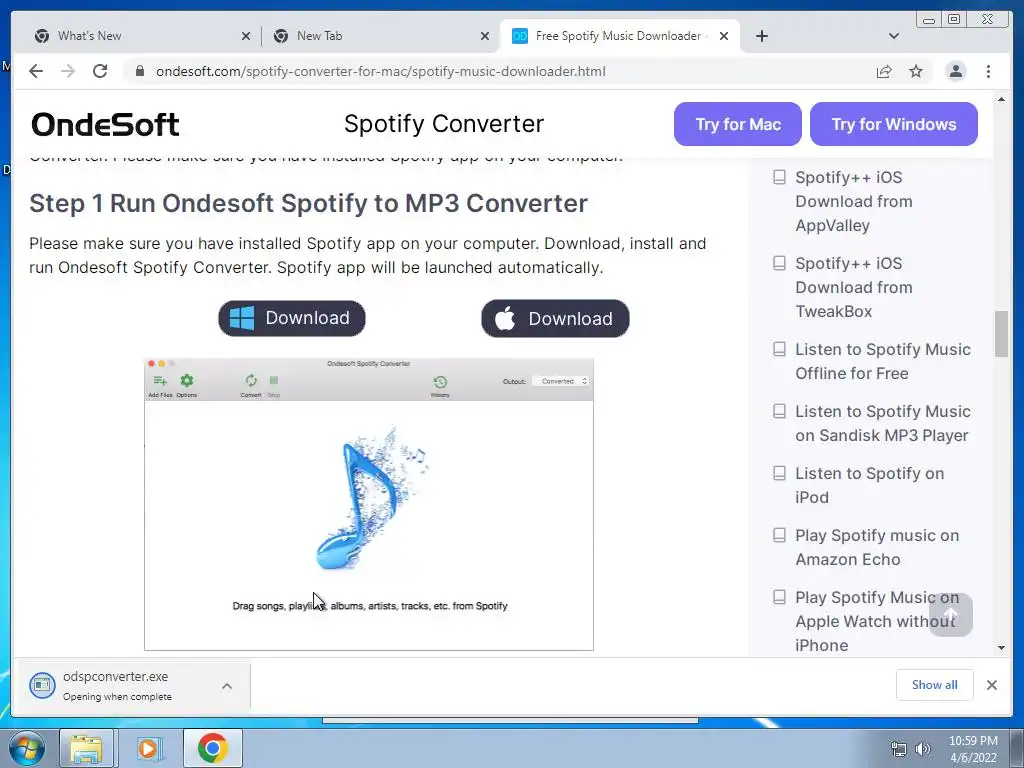The height and width of the screenshot is (768, 1024).
Task: Click the taskbar clock 10:59 PM
Action: [973, 741]
